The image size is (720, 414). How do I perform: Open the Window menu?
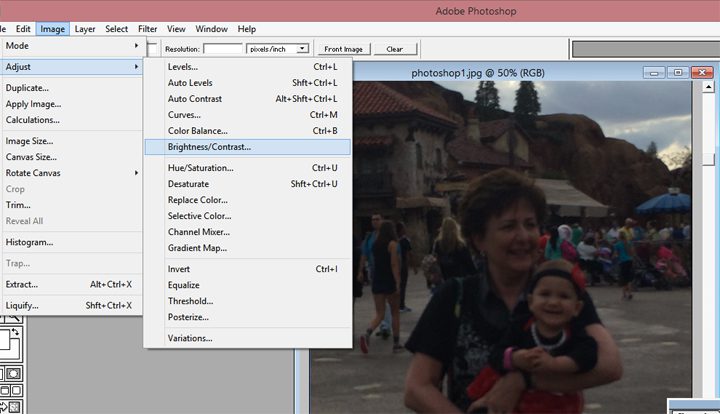[x=211, y=29]
